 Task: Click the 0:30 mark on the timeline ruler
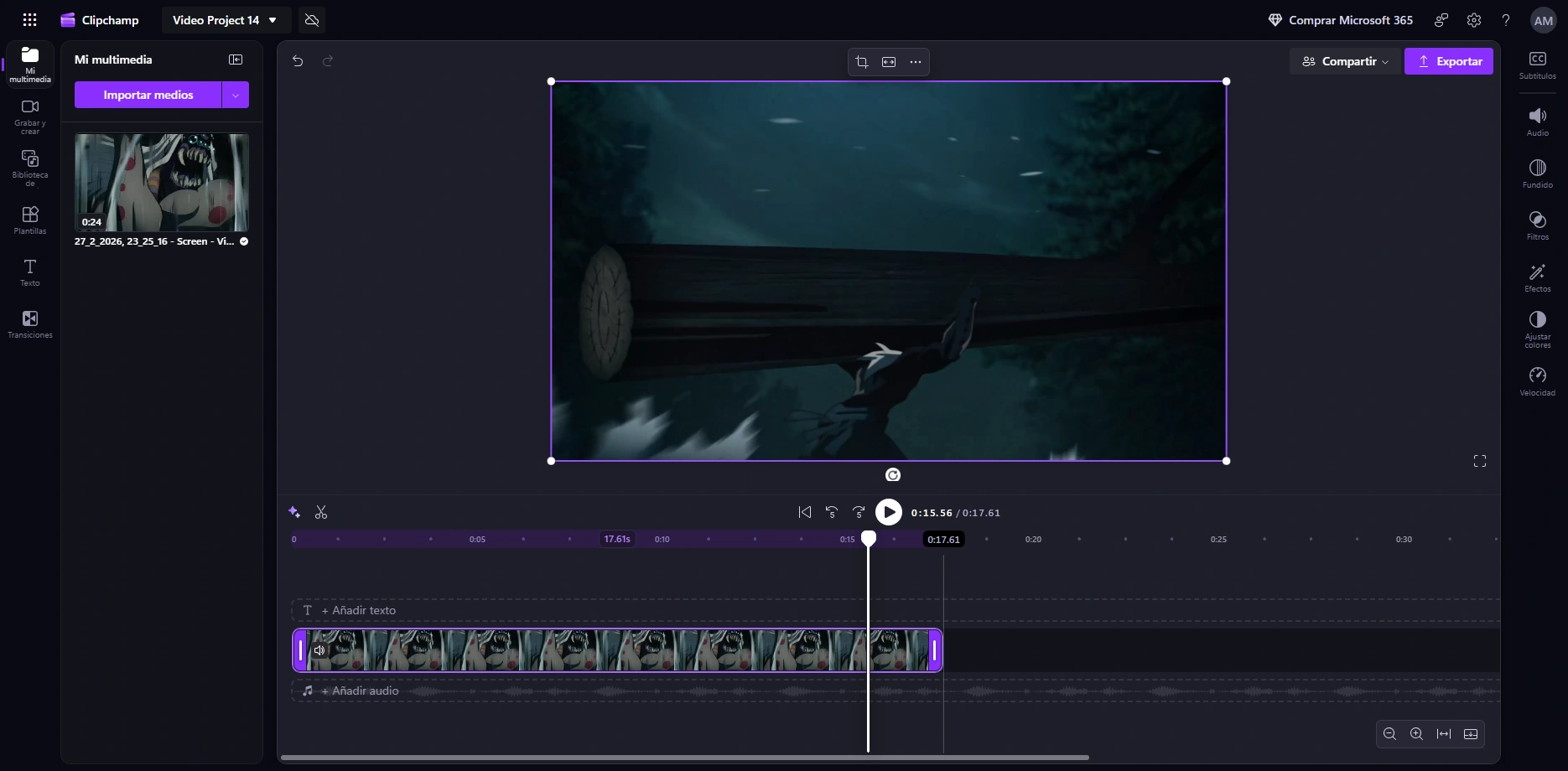[1404, 540]
